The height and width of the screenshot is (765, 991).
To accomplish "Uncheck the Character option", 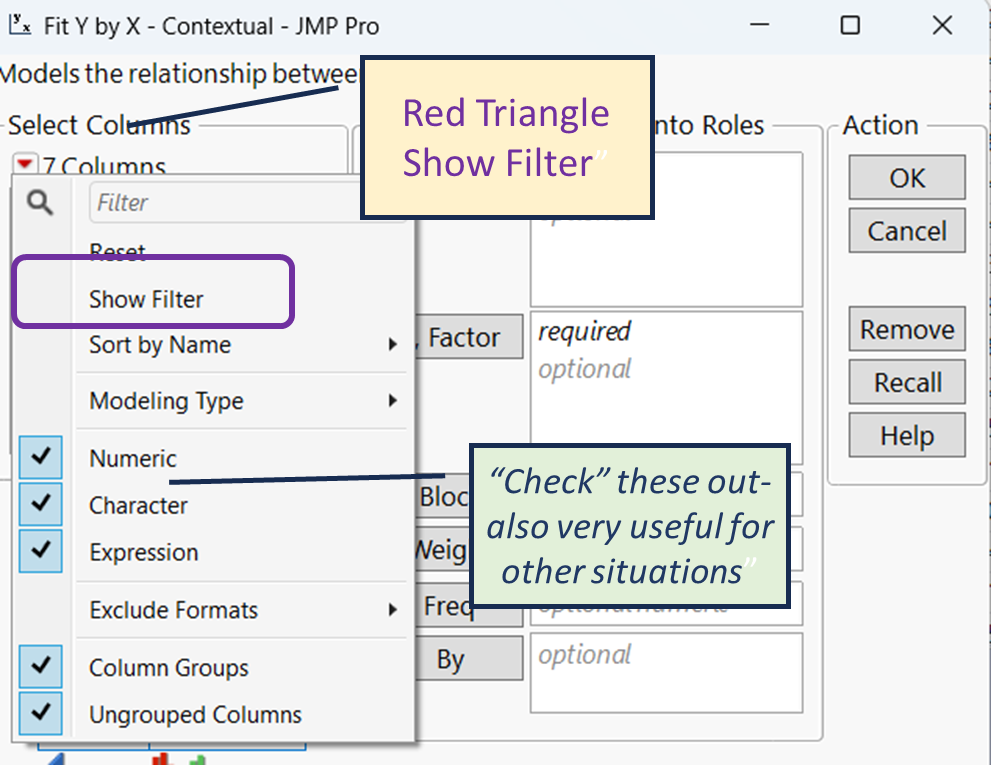I will [x=40, y=505].
